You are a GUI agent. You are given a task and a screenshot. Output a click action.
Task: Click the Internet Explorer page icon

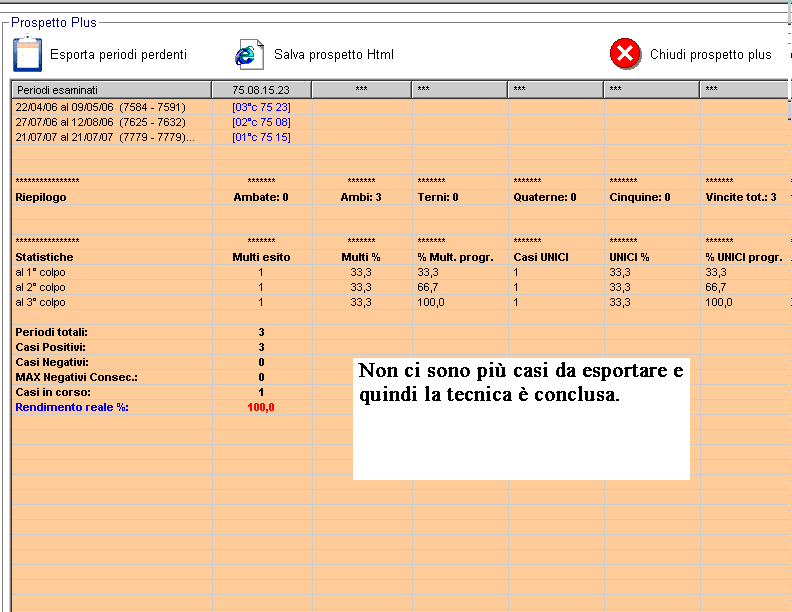(250, 55)
